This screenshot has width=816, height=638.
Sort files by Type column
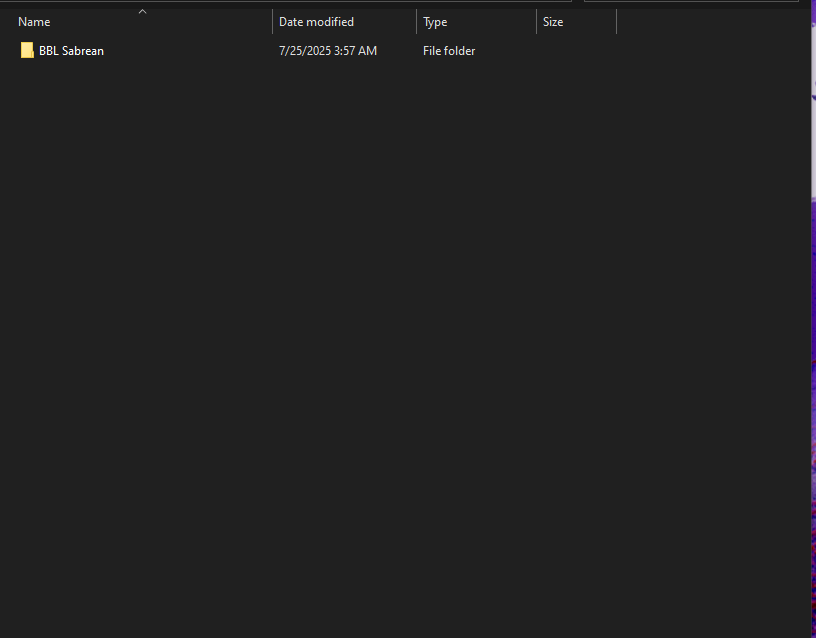coord(435,22)
